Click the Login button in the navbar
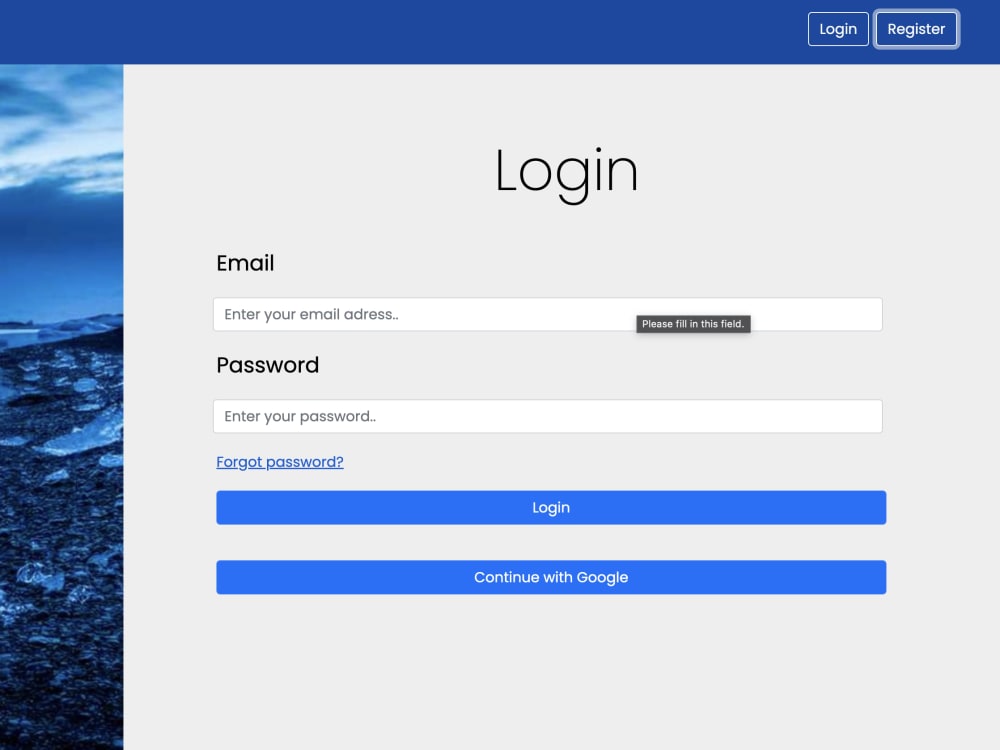Screen dimensions: 1000x750 (838, 29)
